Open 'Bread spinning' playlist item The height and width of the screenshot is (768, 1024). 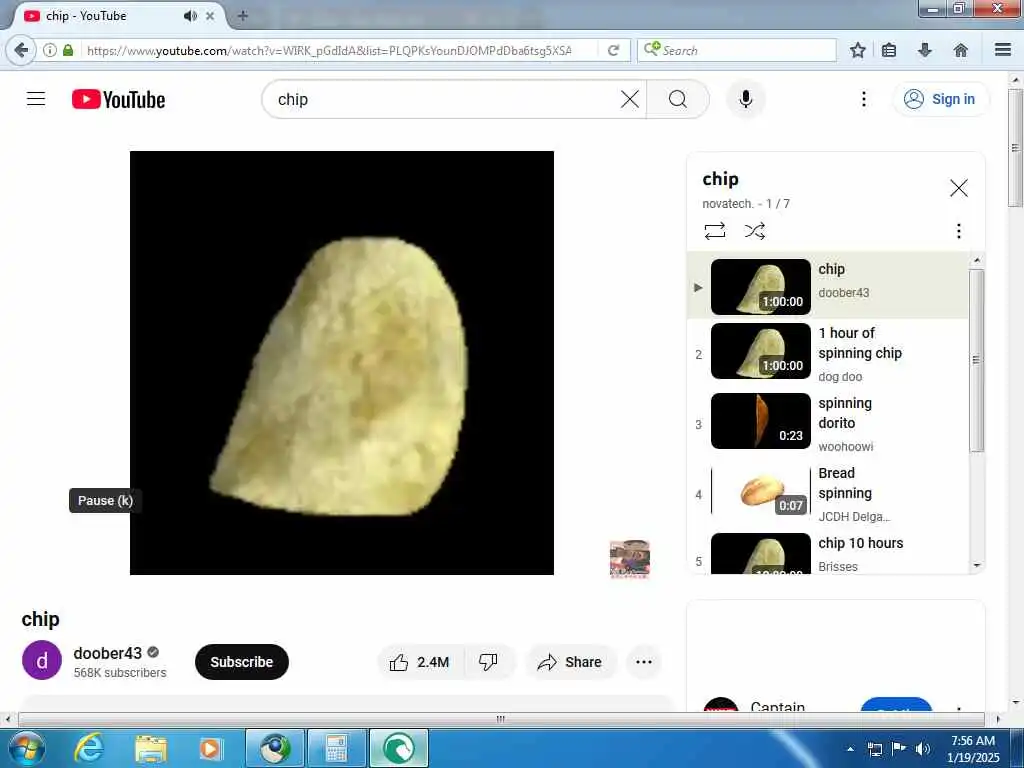828,494
